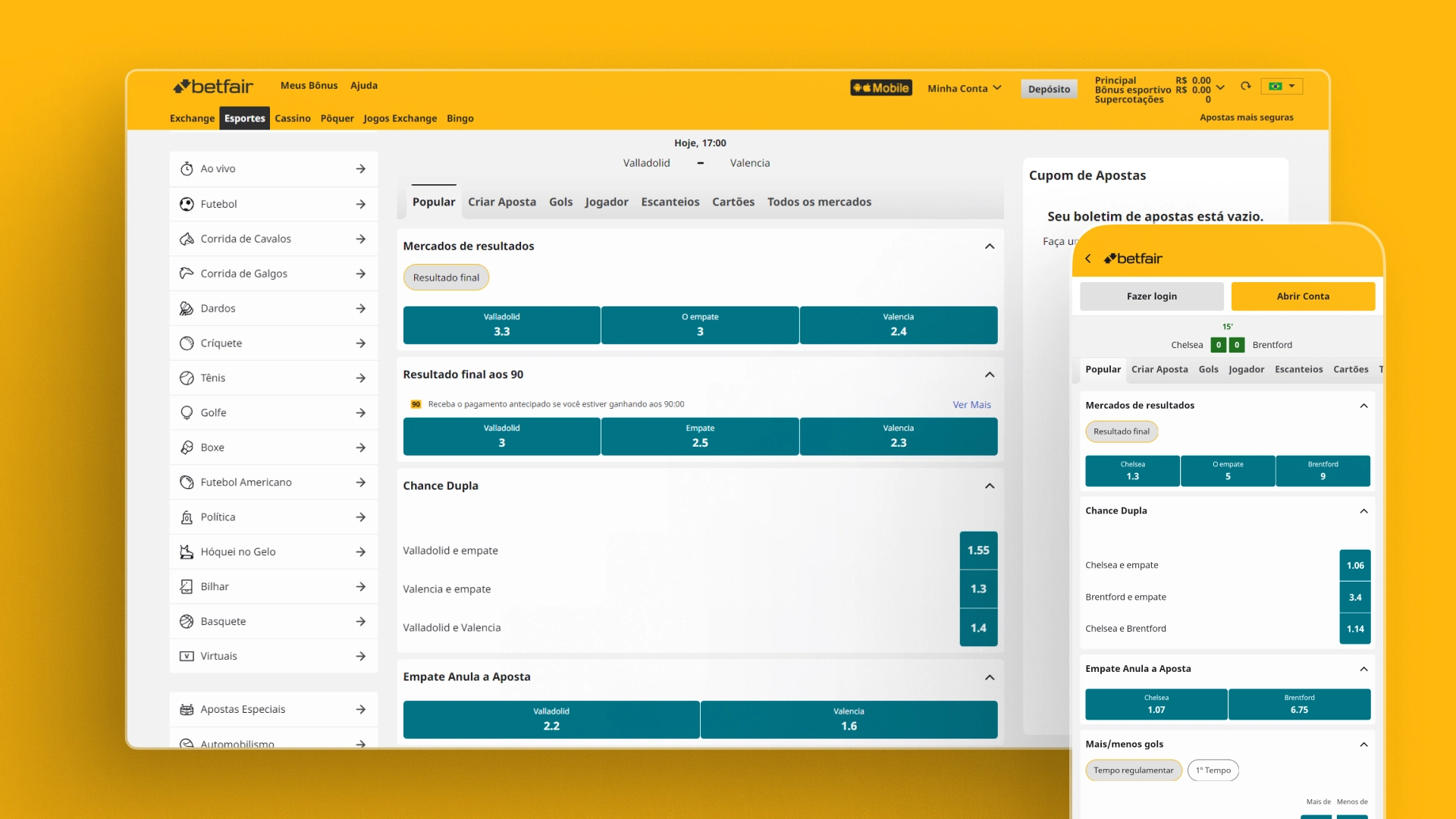
Task: Select the Resultado final pill on desktop
Action: 446,278
